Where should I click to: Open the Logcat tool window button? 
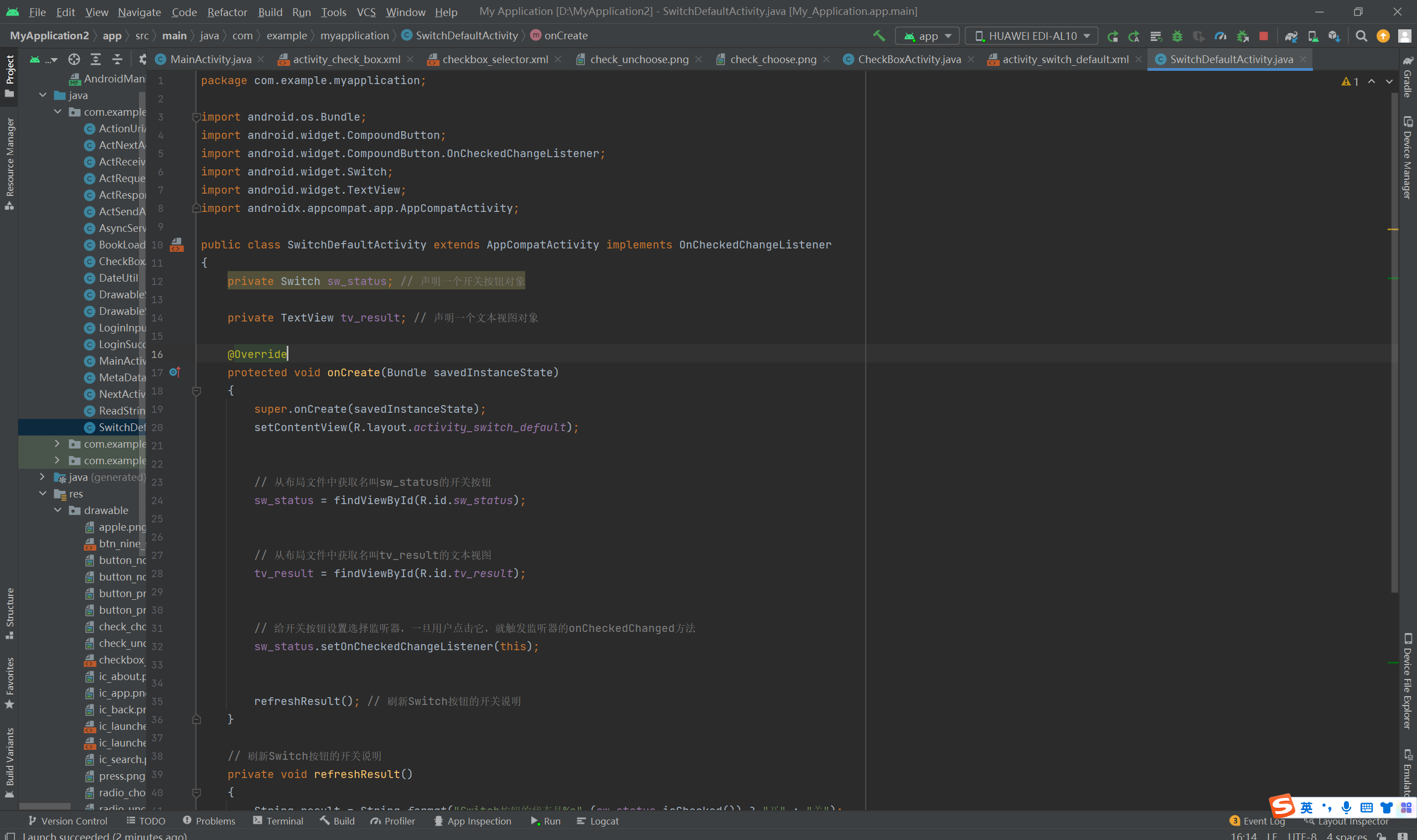pos(597,821)
